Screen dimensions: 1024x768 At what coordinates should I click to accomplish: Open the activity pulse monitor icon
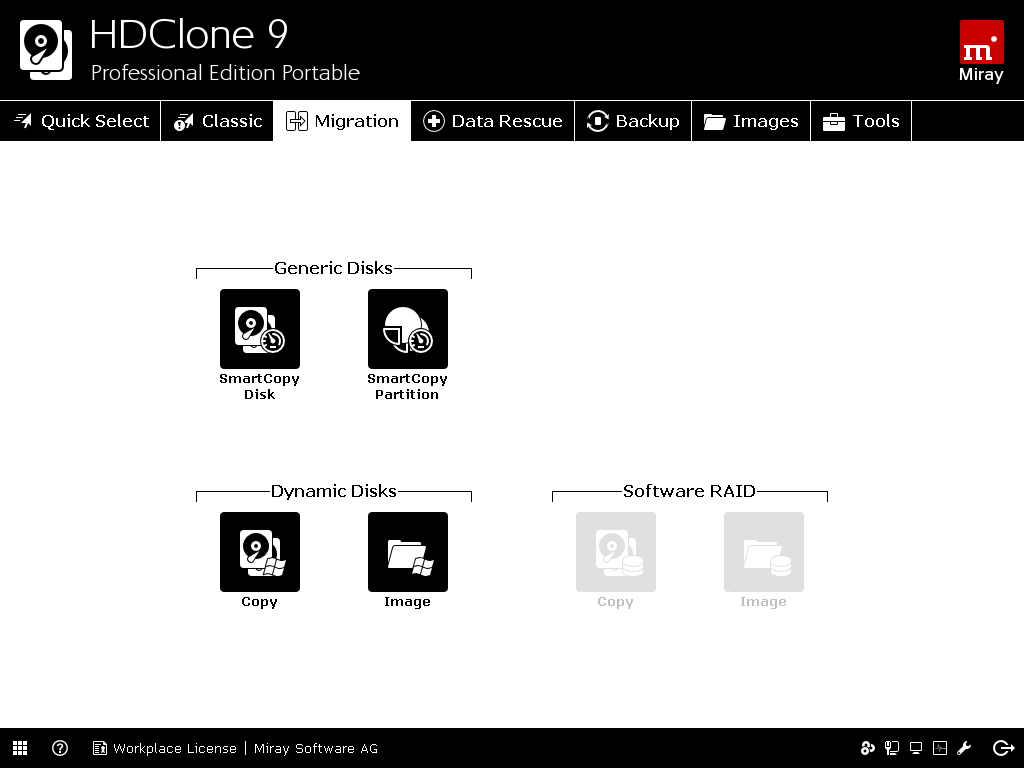940,748
